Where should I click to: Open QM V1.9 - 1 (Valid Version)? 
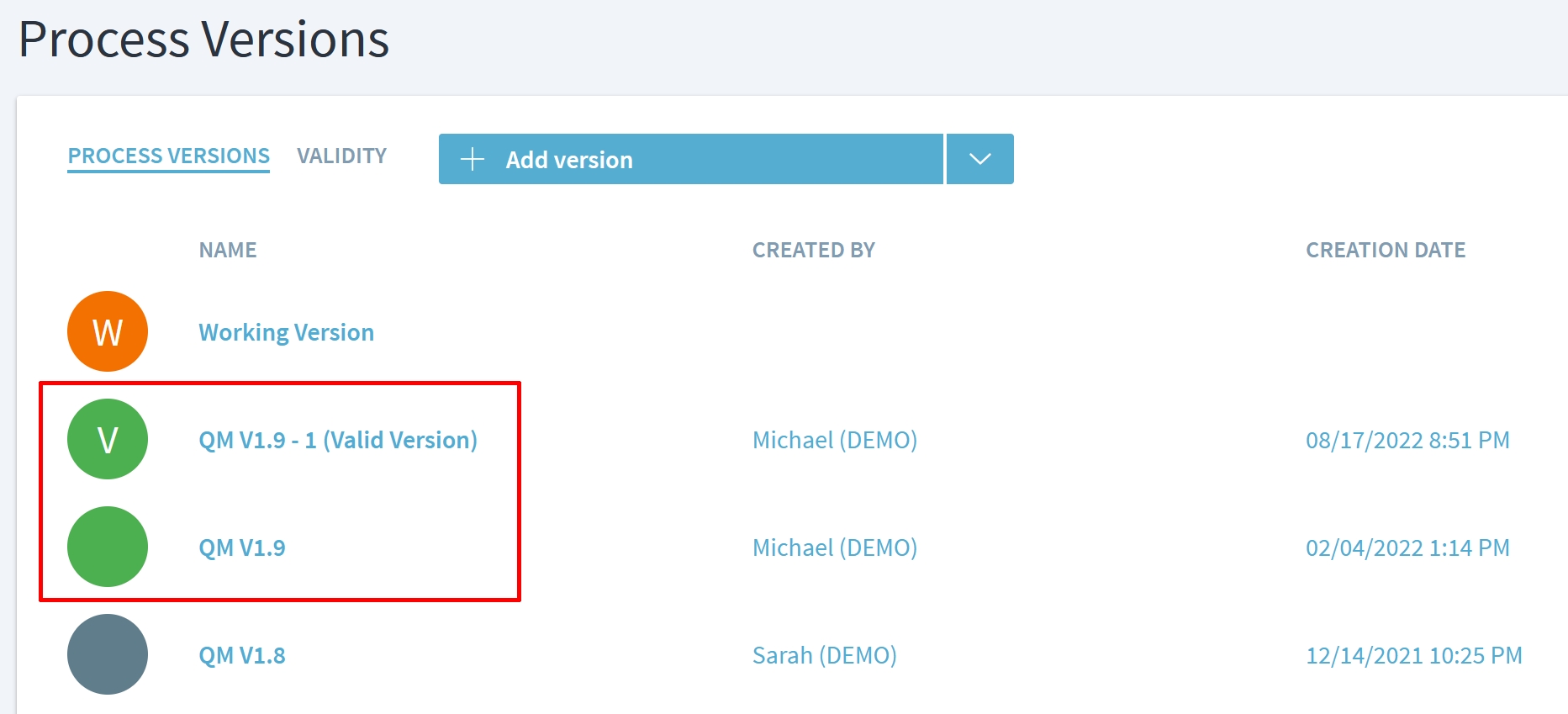337,440
